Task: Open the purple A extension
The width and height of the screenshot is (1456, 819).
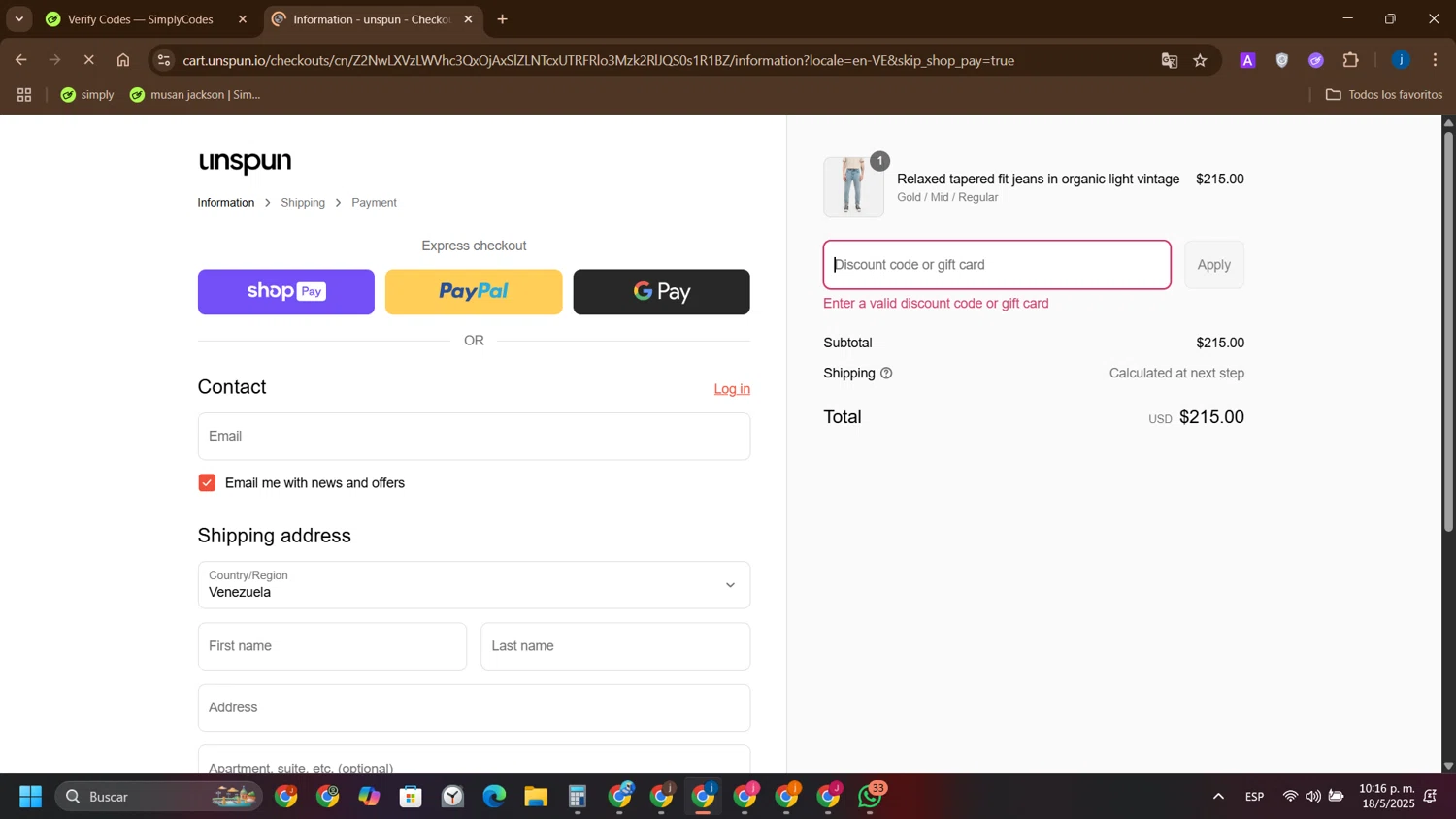Action: pos(1247,60)
